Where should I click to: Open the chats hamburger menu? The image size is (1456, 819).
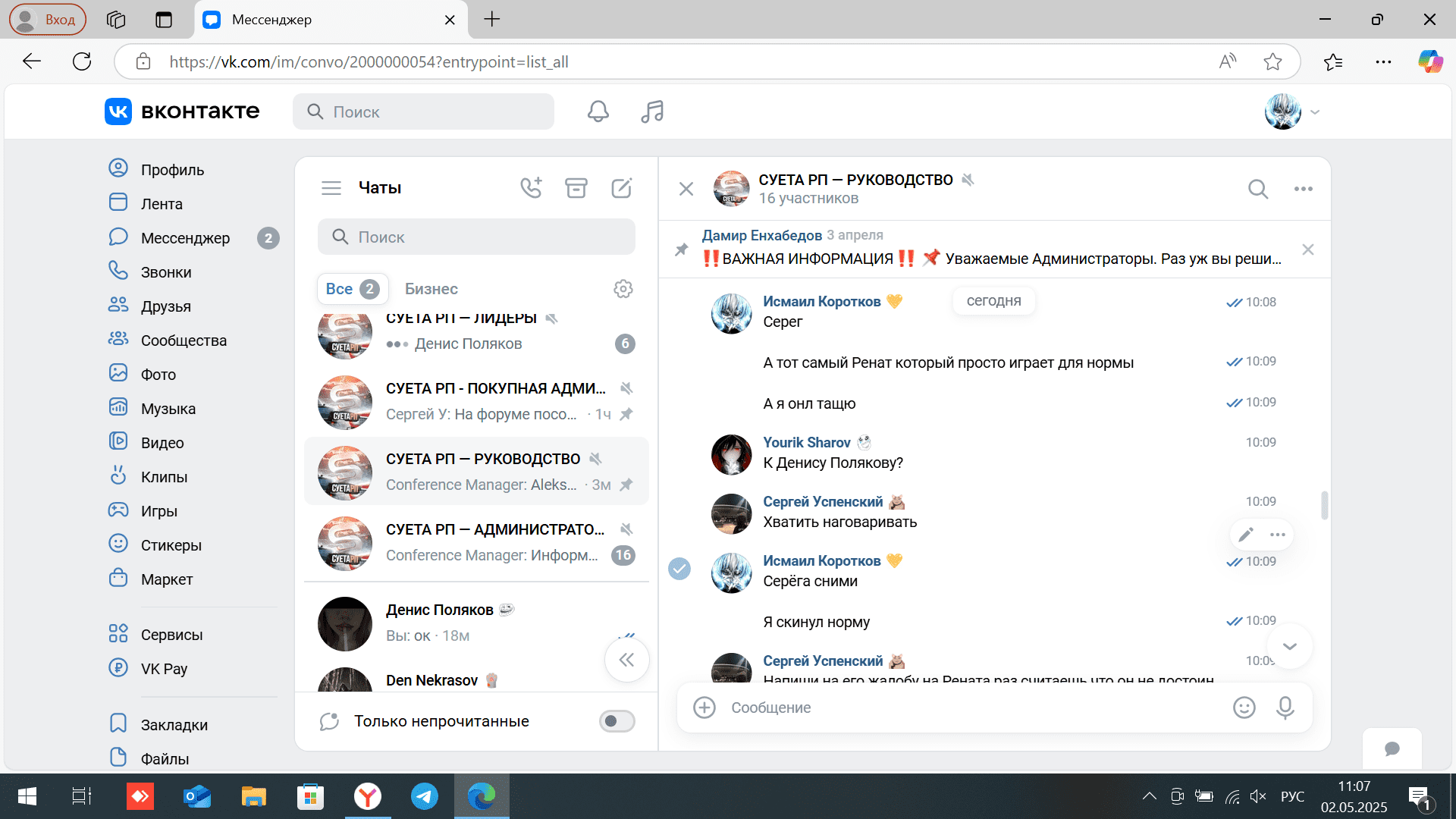click(331, 188)
